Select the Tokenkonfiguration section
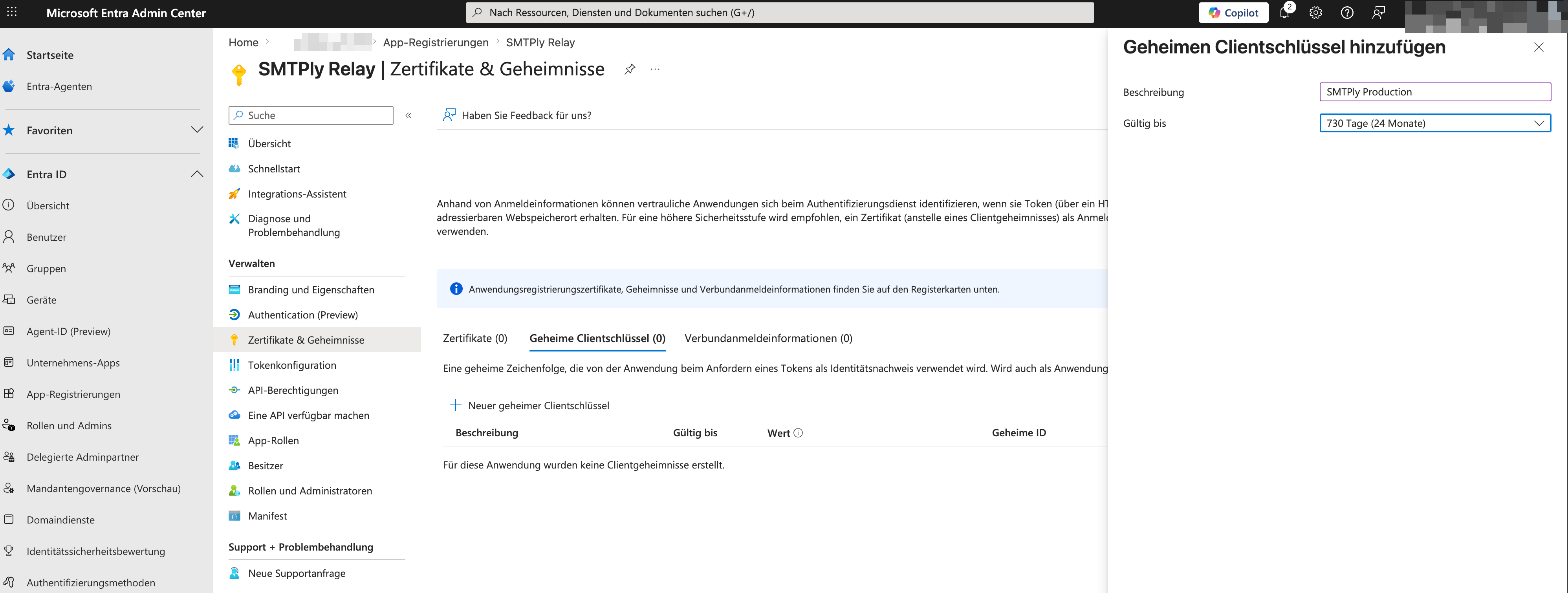This screenshot has height=593, width=1568. pos(292,365)
